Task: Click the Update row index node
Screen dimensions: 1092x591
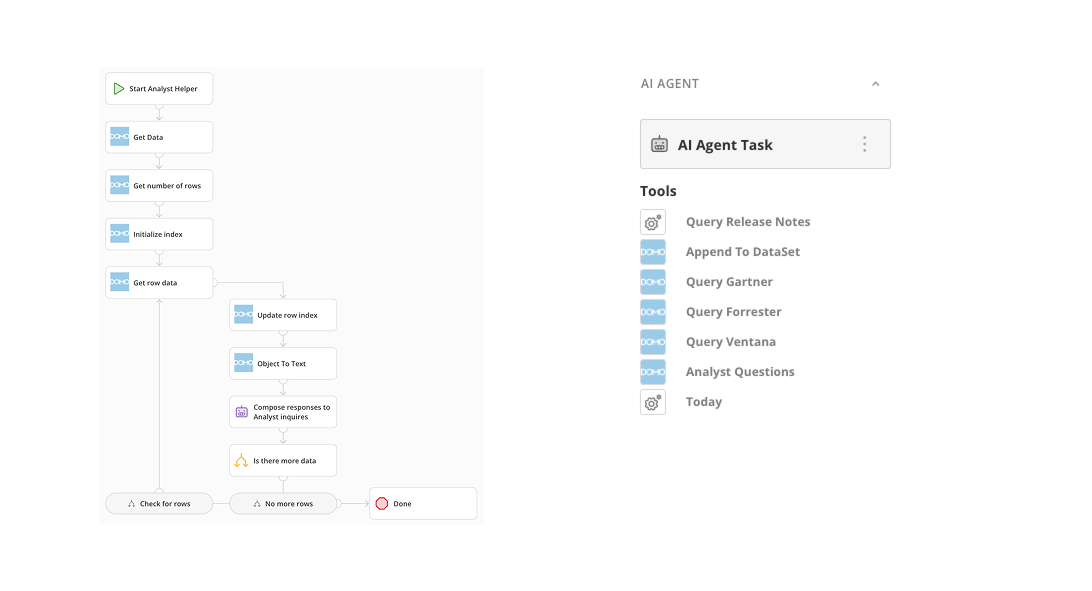Action: (283, 314)
